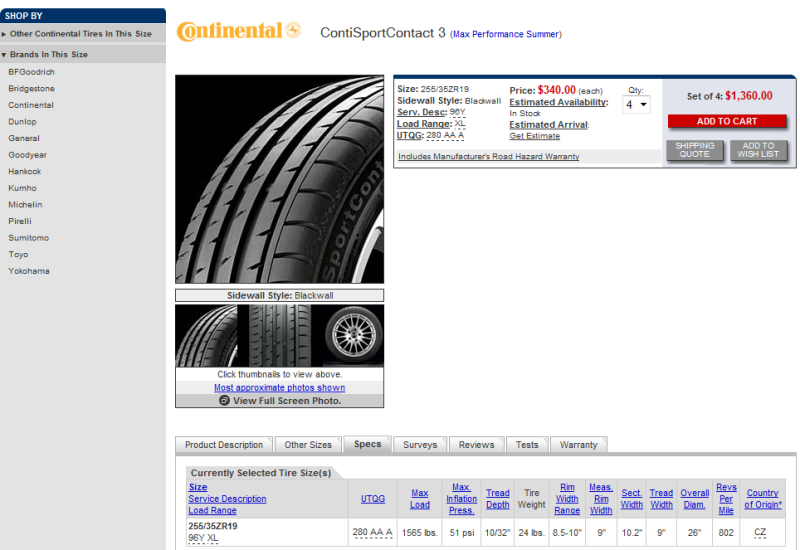The width and height of the screenshot is (800, 550).
Task: Open the Reviews tab
Action: tap(477, 445)
